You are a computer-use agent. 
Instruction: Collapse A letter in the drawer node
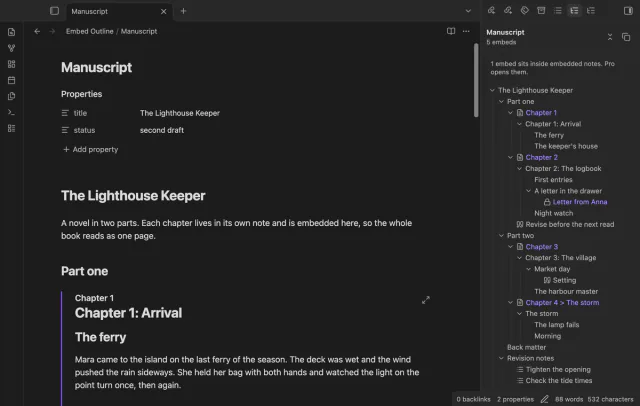click(528, 191)
